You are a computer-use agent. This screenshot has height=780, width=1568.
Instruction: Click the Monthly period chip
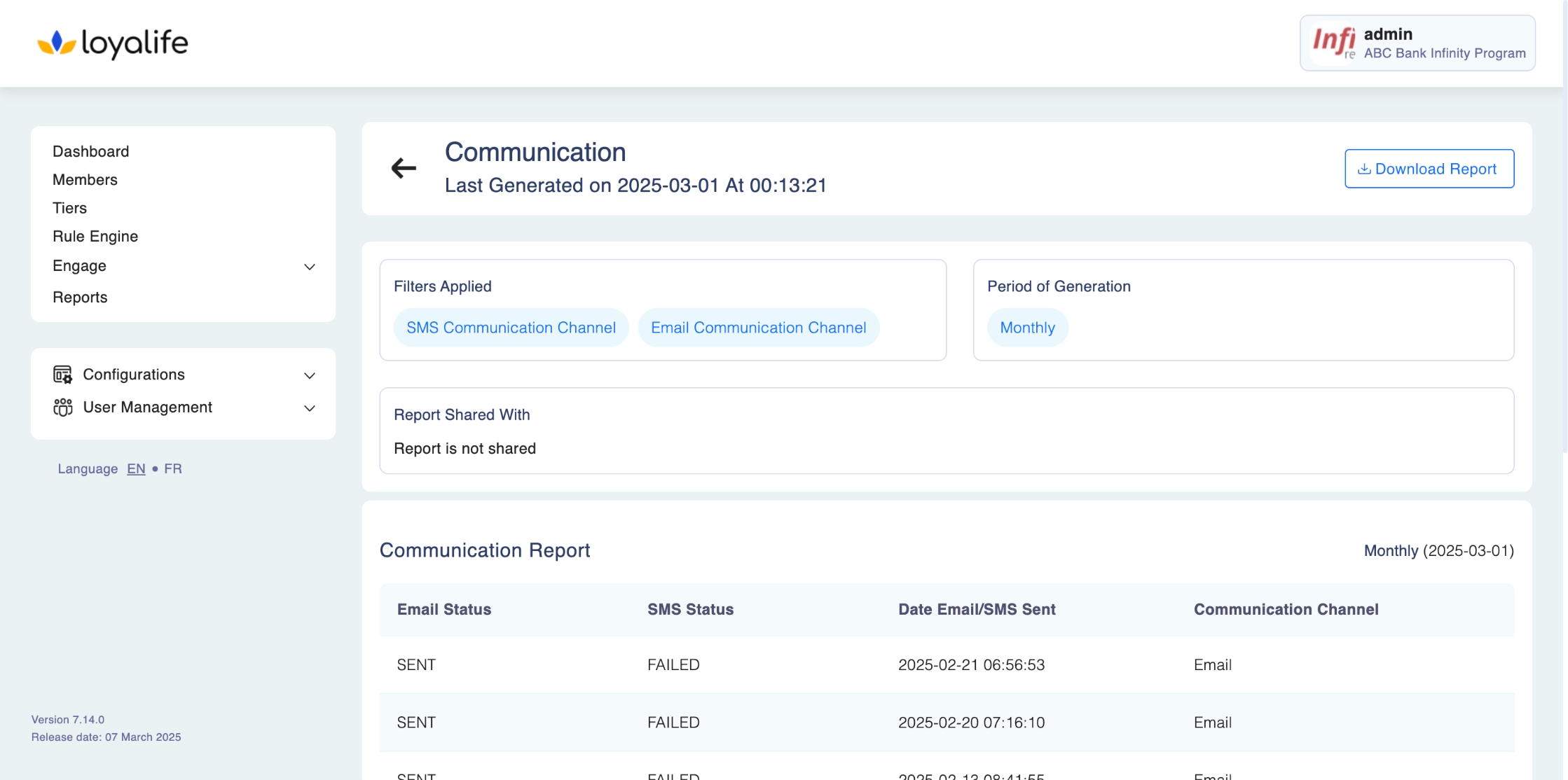1027,328
